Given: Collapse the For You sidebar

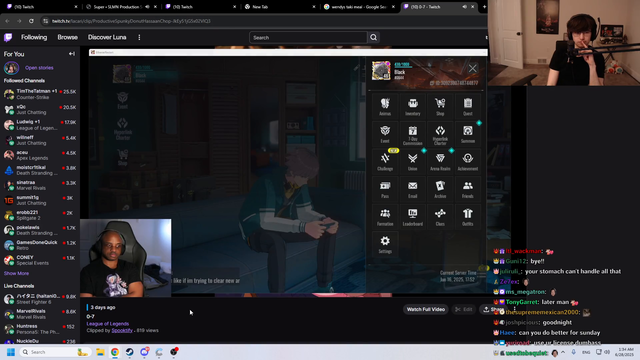Looking at the screenshot, I should pos(72,54).
